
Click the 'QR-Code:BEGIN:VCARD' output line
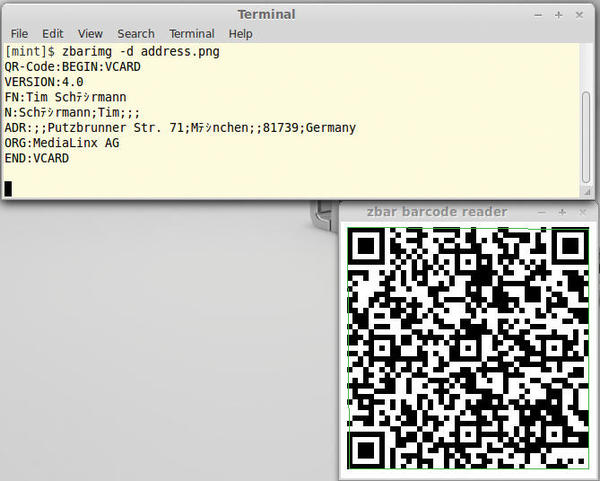[73, 67]
